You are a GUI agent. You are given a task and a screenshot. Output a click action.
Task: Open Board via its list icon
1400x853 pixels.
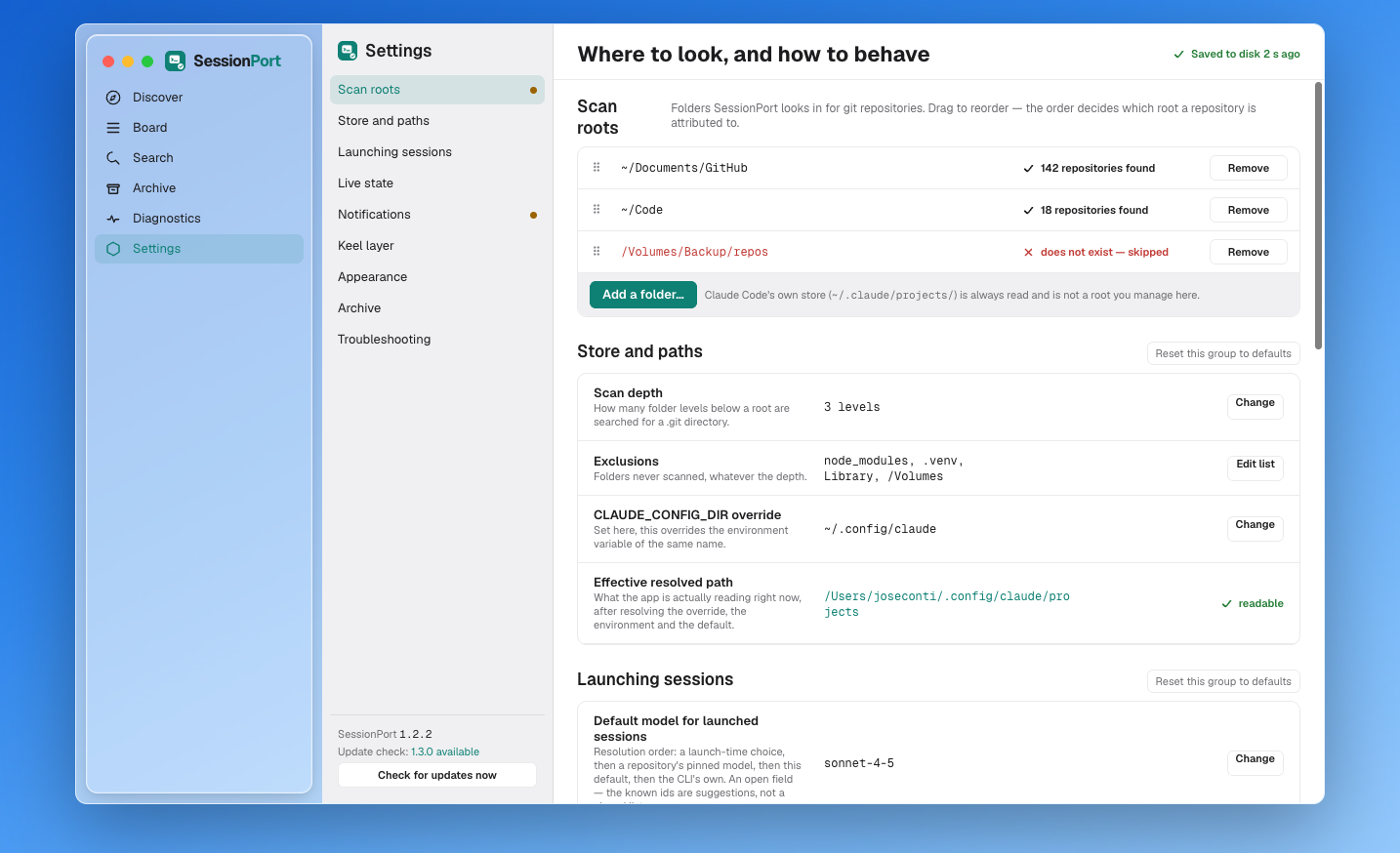click(x=113, y=128)
